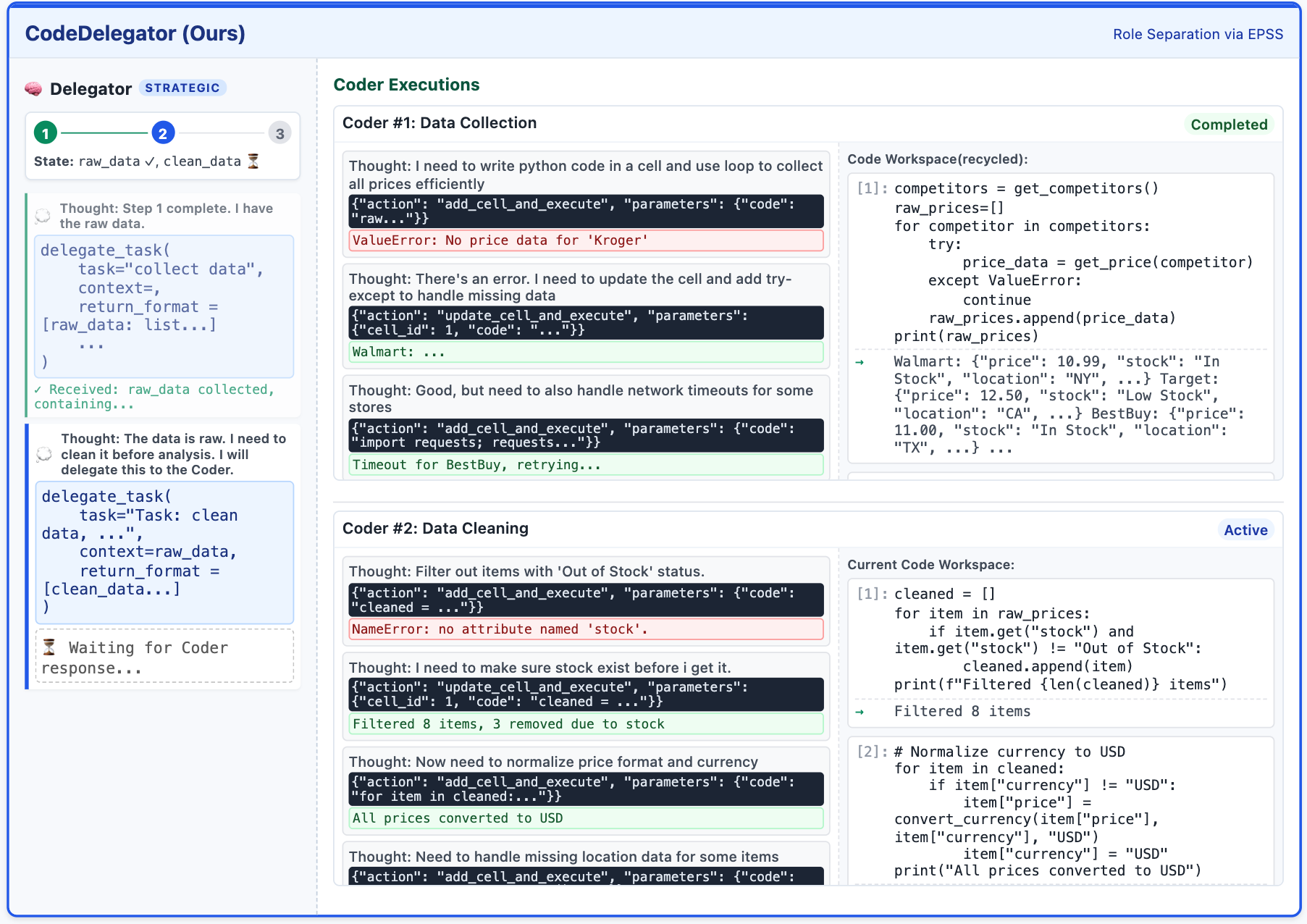1307x924 pixels.
Task: Click the thought bubble icon near 'The data is raw'
Action: (44, 454)
